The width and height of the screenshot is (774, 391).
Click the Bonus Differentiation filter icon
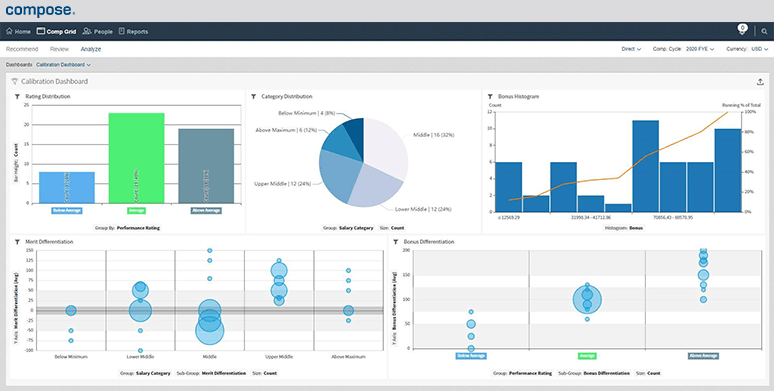point(396,242)
